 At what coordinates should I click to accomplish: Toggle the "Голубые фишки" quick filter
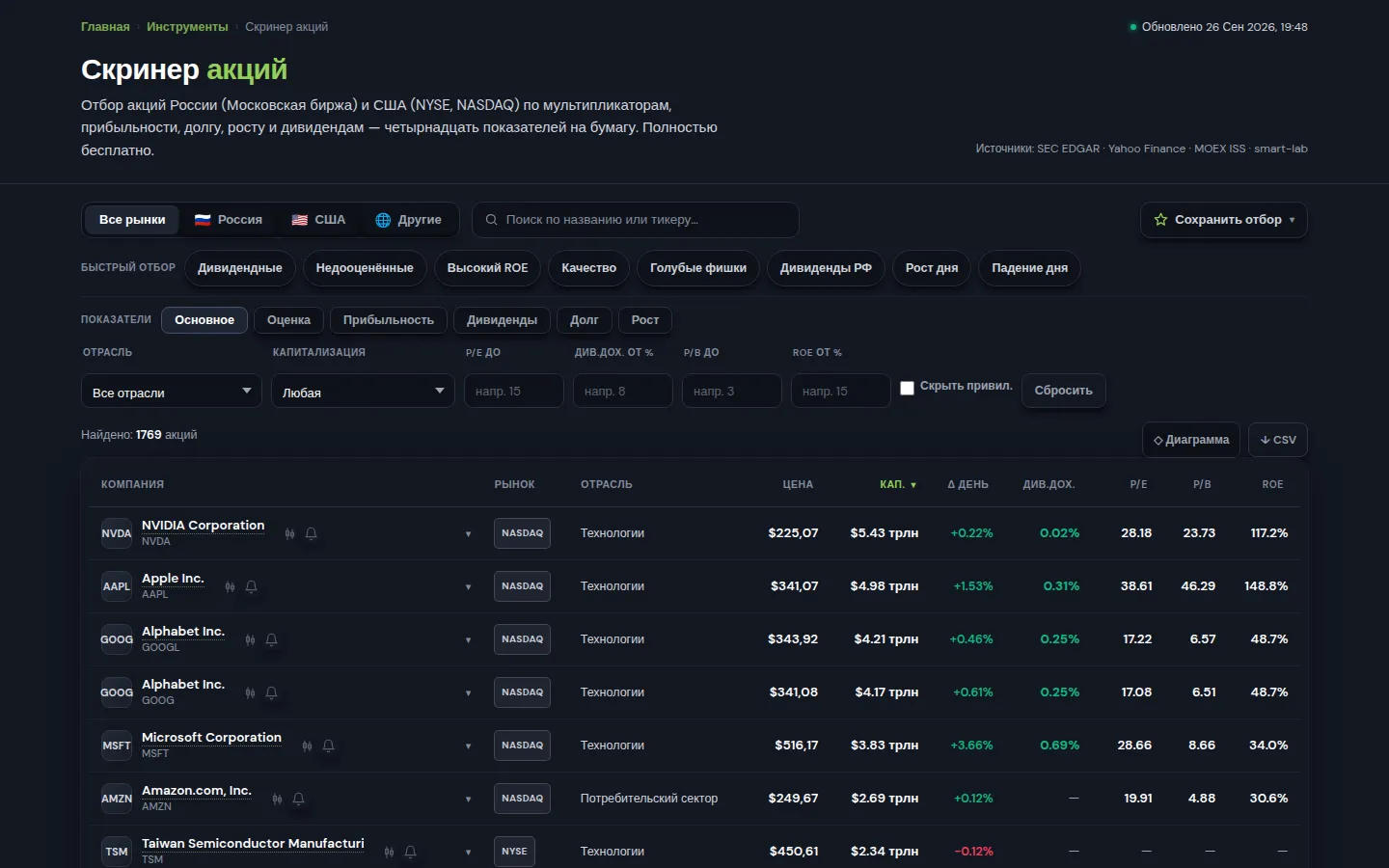pos(698,268)
